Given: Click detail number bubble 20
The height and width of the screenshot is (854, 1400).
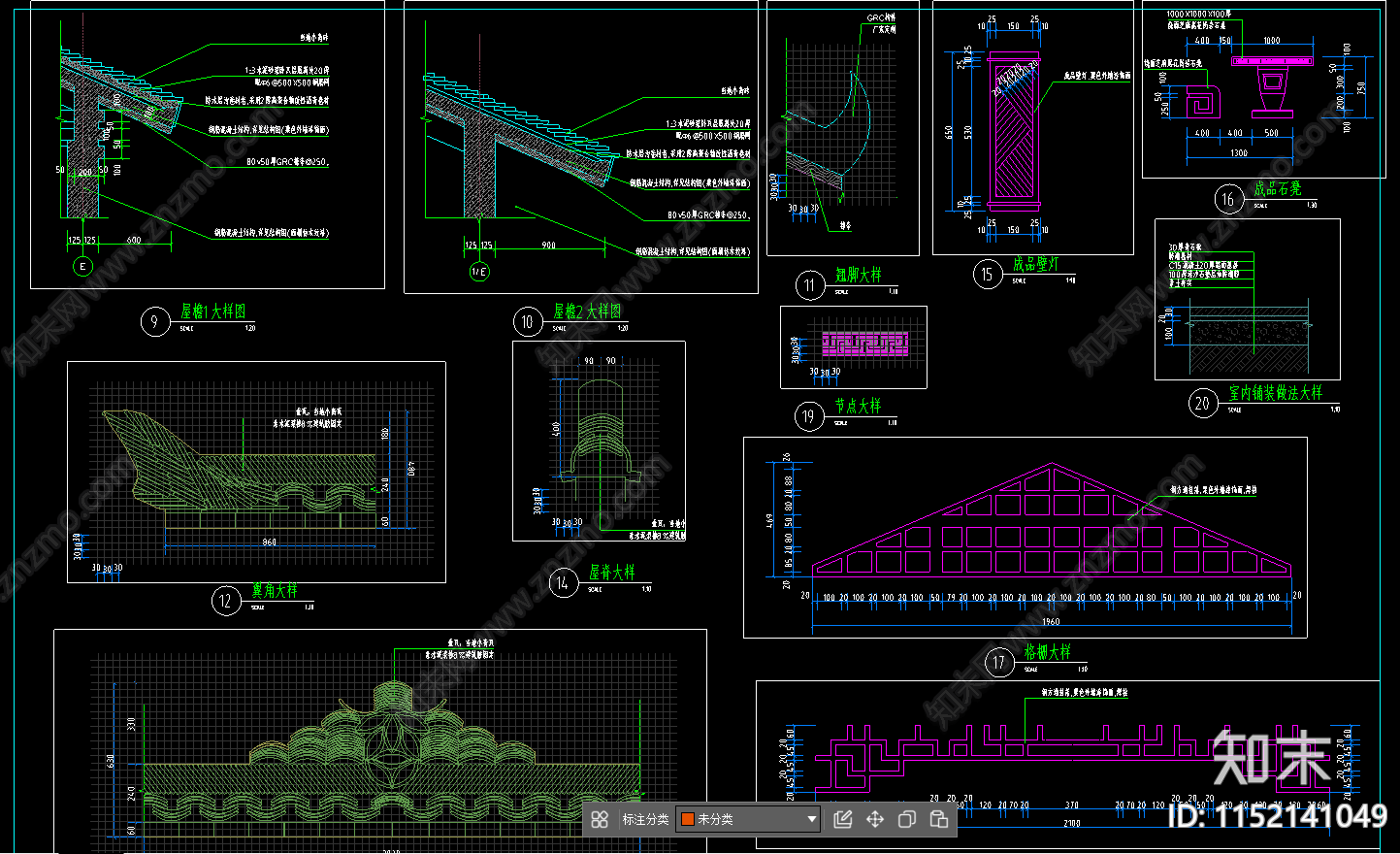Looking at the screenshot, I should tap(1203, 403).
